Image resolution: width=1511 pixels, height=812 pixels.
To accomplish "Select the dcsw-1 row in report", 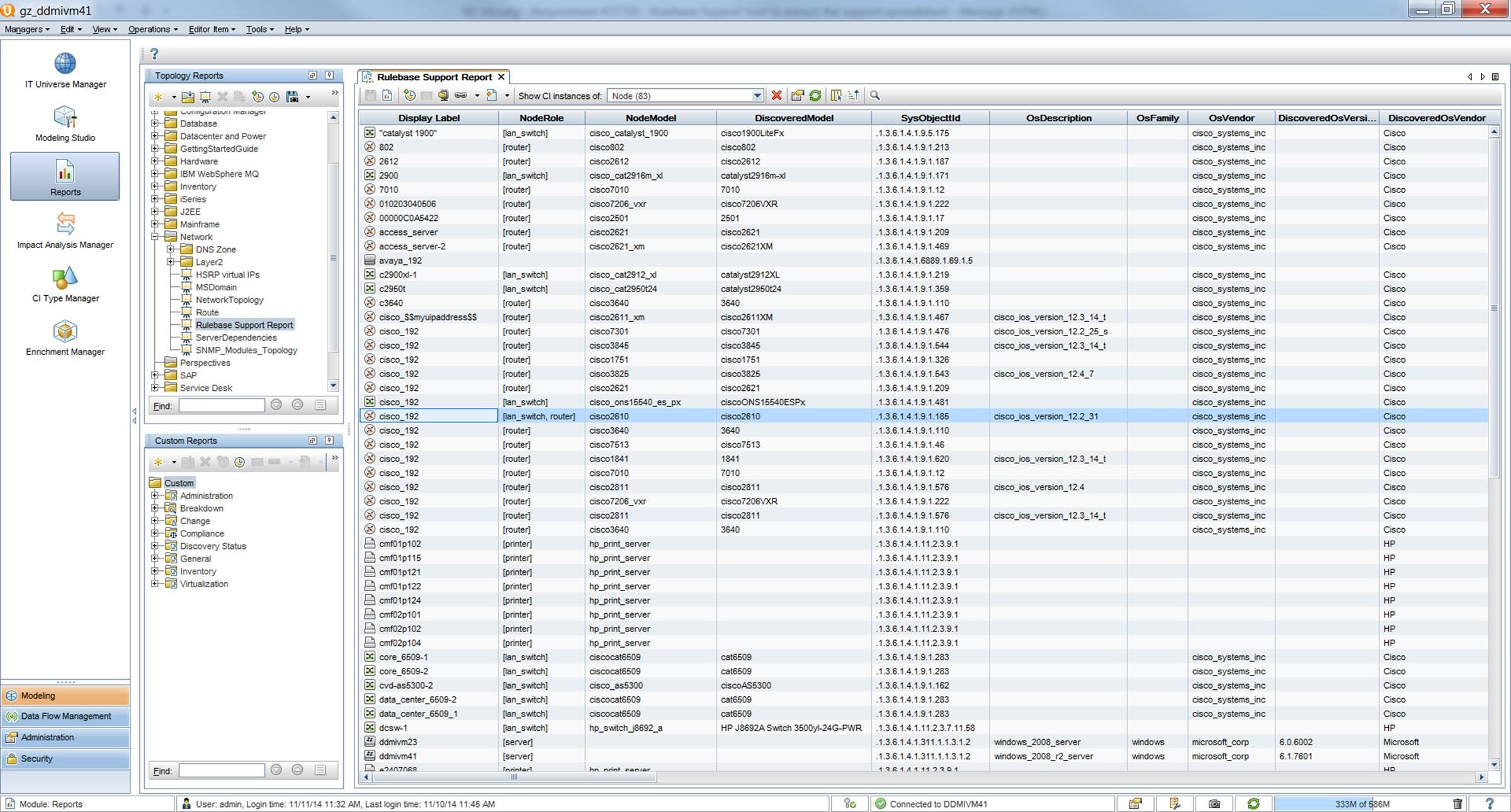I will [924, 728].
